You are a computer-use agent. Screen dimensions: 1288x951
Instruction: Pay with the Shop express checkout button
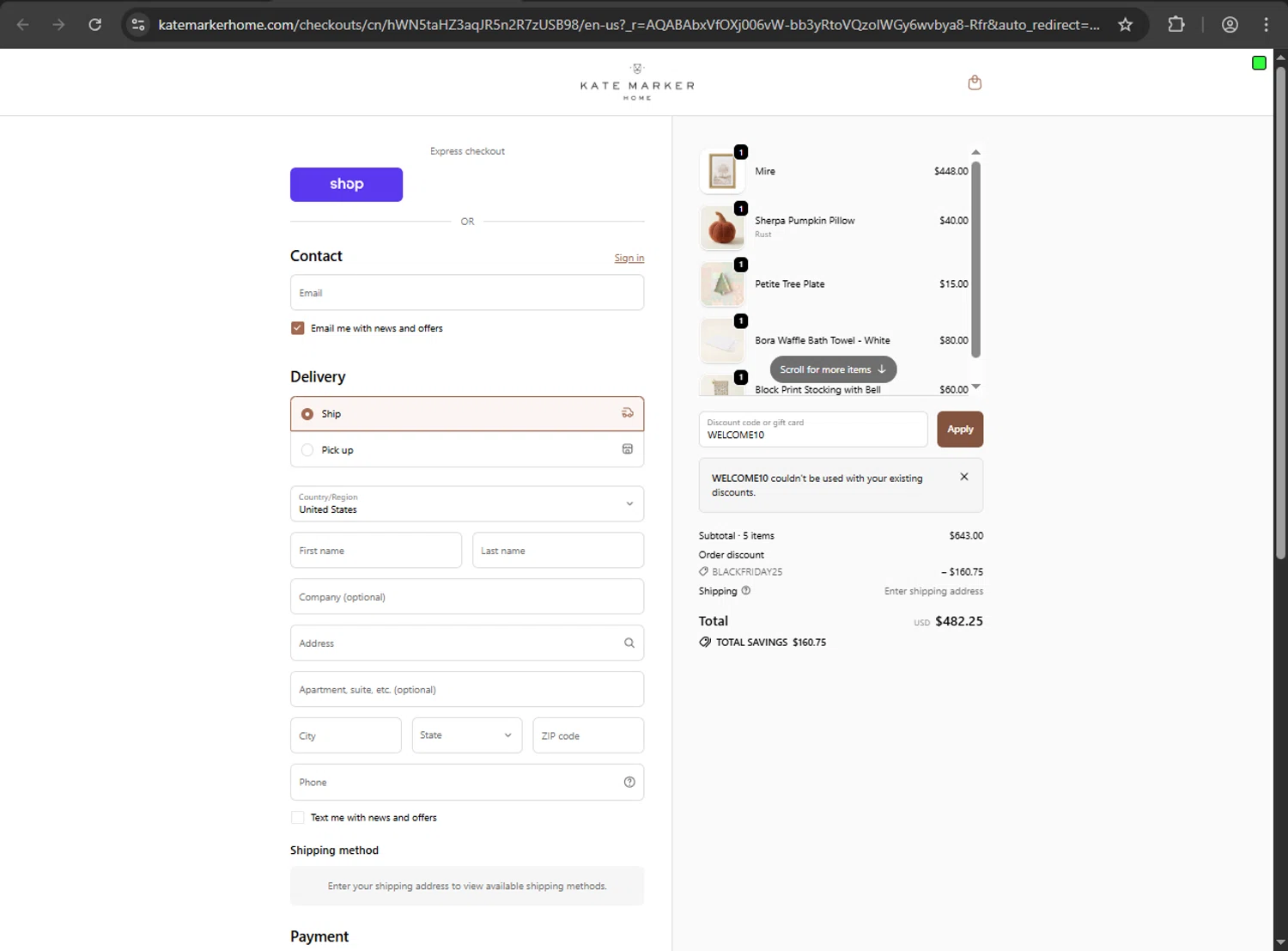pyautogui.click(x=346, y=185)
